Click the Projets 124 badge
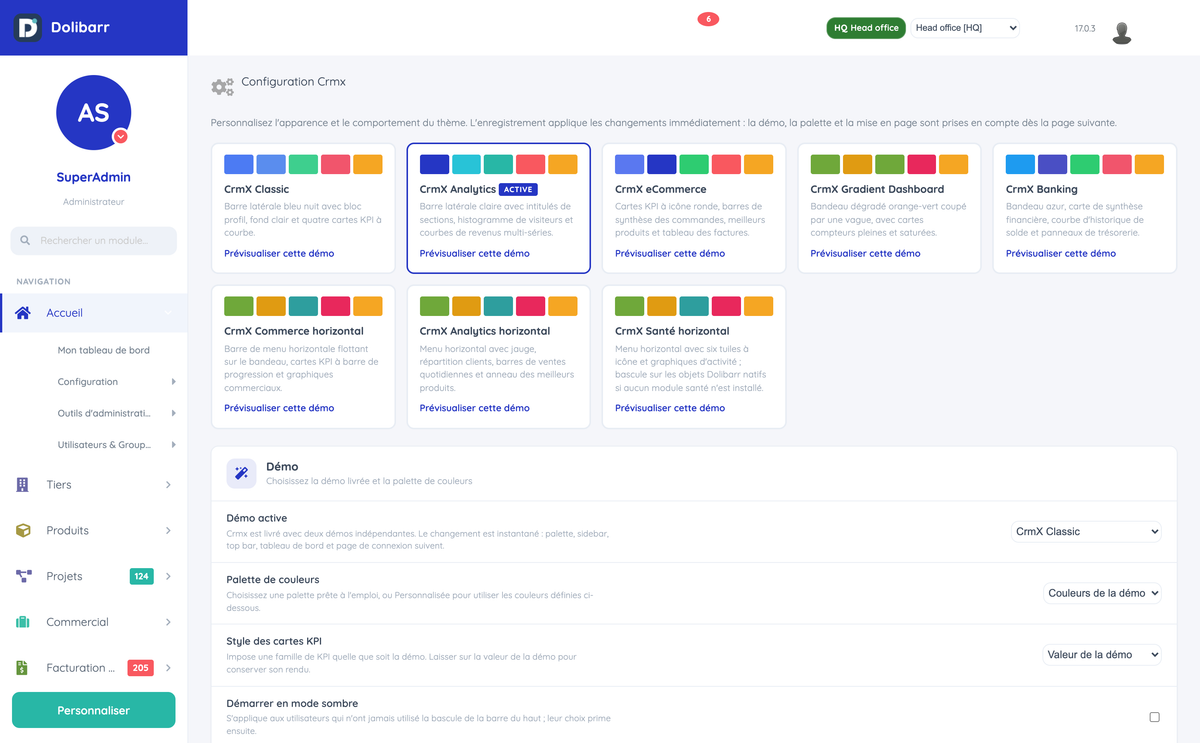The image size is (1200, 743). click(x=141, y=576)
